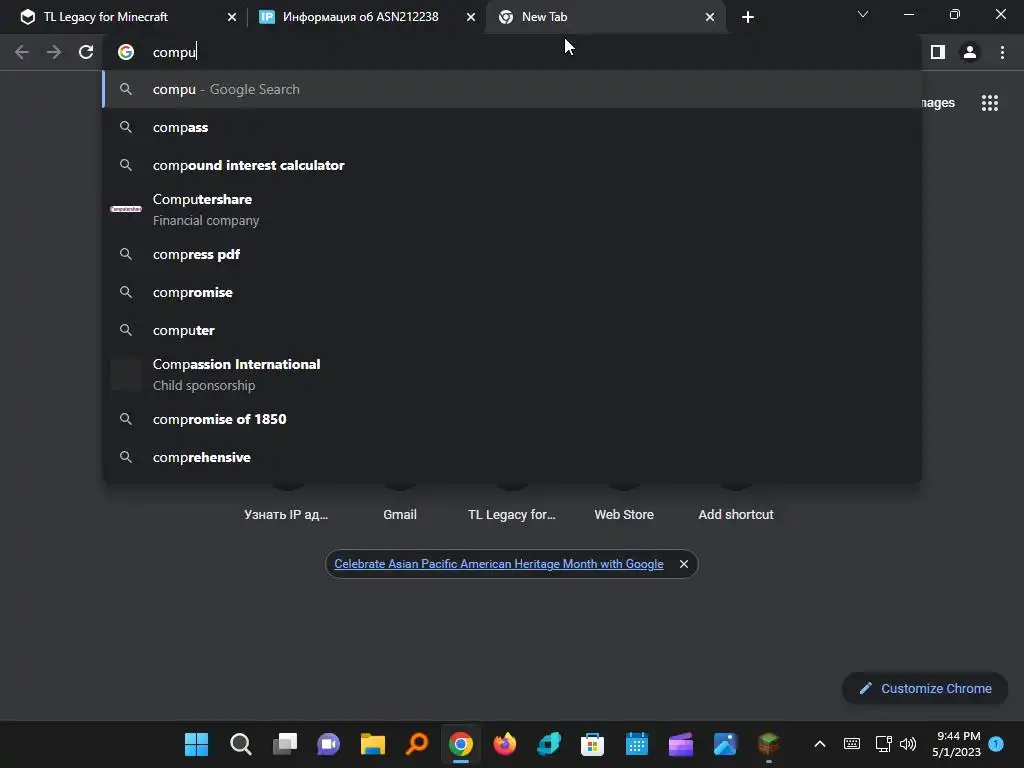
Task: Open Photos app on taskbar
Action: click(725, 744)
